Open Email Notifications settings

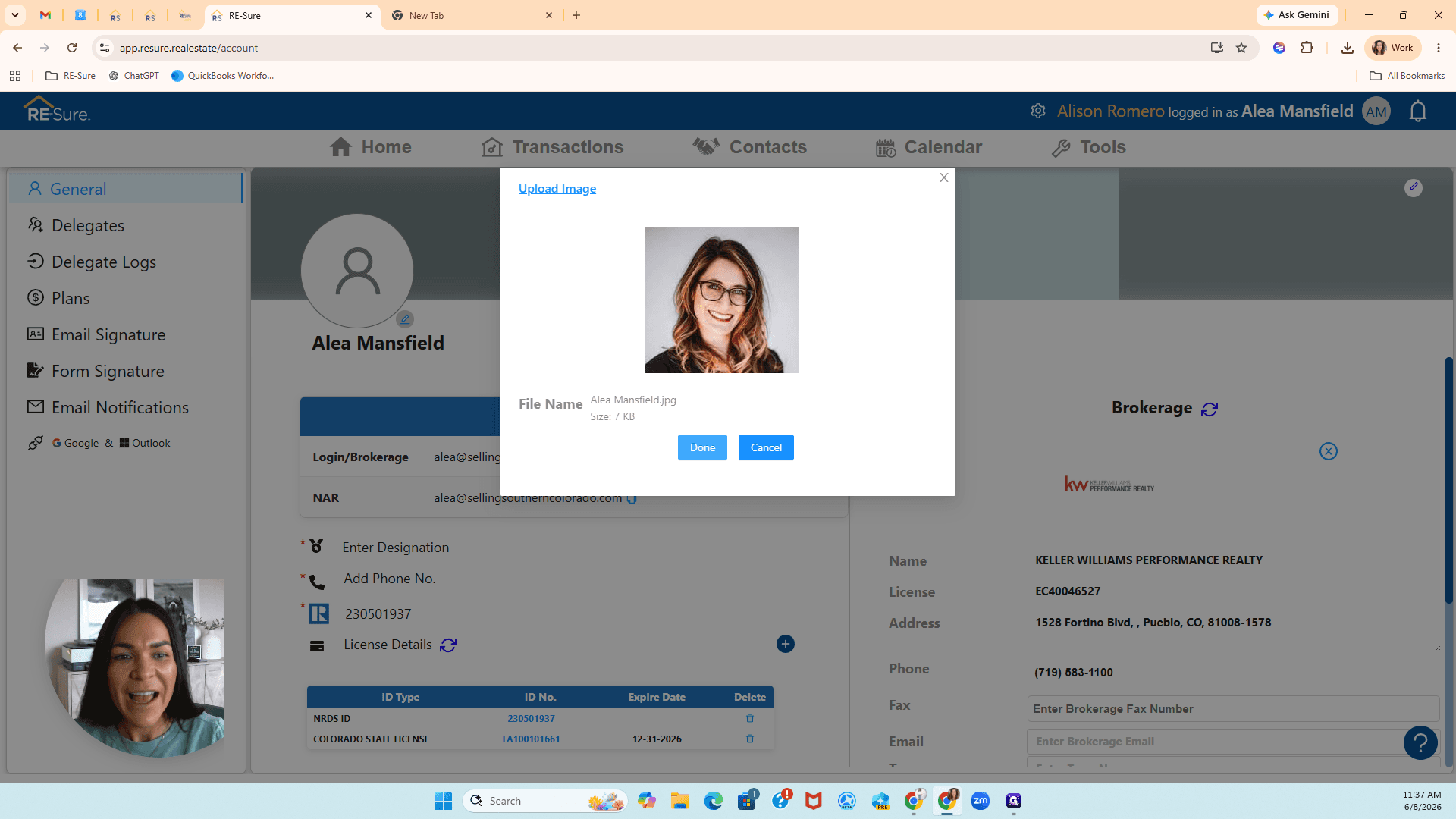[126, 407]
